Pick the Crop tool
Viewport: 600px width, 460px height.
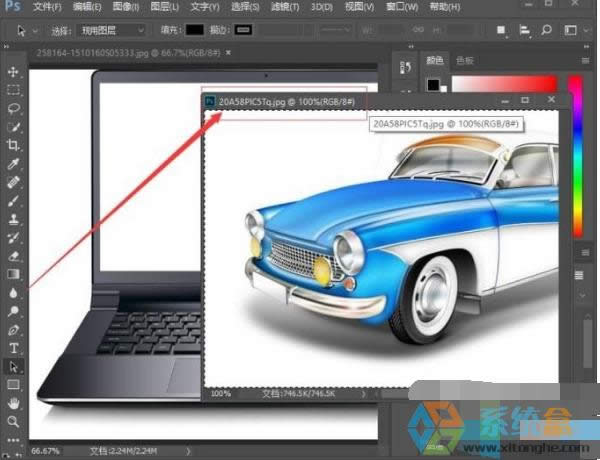pos(13,146)
